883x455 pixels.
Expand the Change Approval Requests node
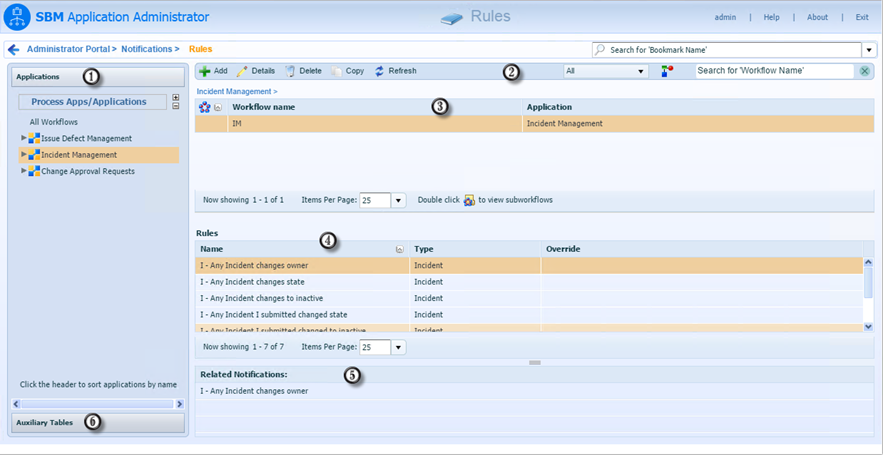pos(24,171)
